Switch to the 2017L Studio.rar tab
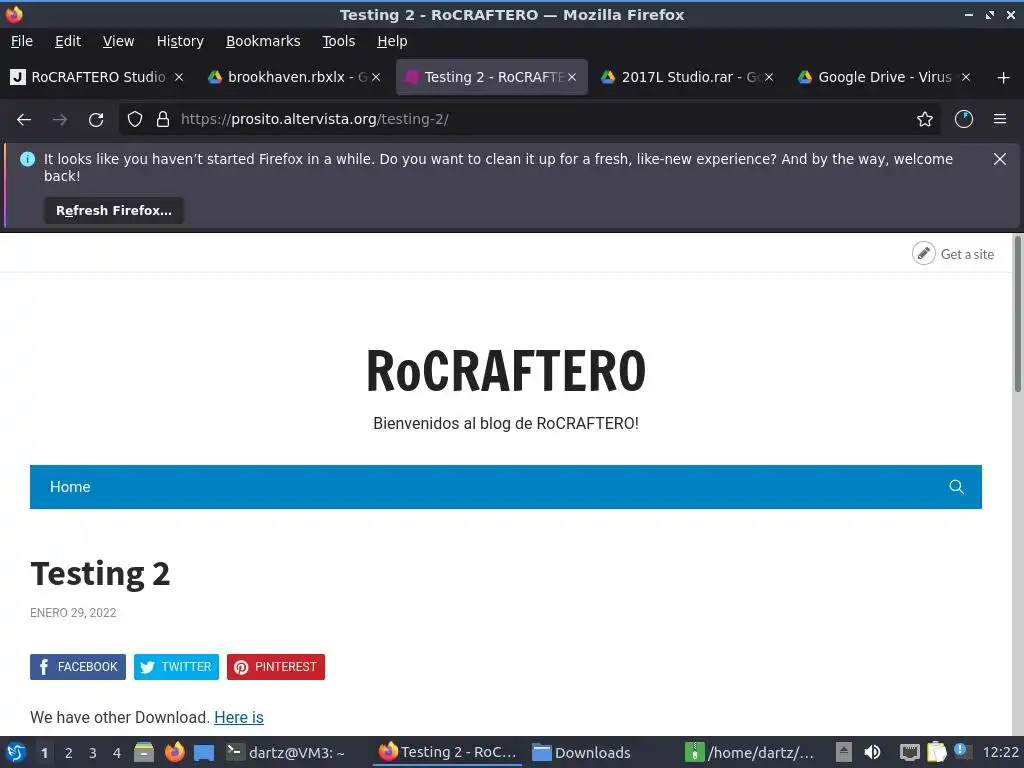 (687, 77)
